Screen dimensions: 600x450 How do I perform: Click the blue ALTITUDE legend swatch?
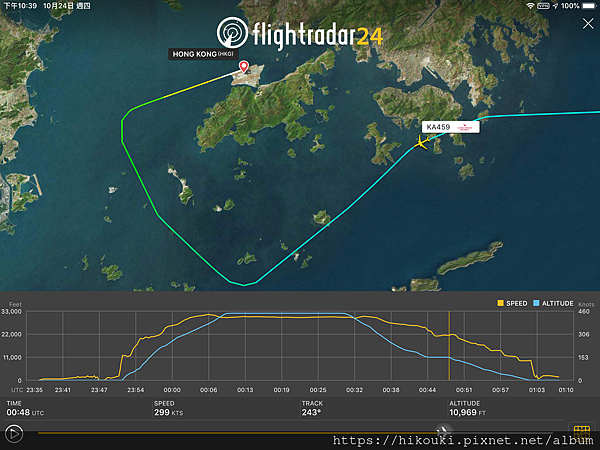click(536, 303)
